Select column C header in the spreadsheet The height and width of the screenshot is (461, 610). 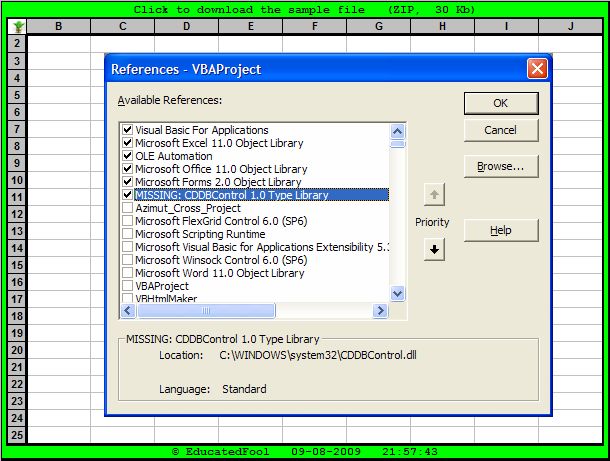click(x=123, y=26)
